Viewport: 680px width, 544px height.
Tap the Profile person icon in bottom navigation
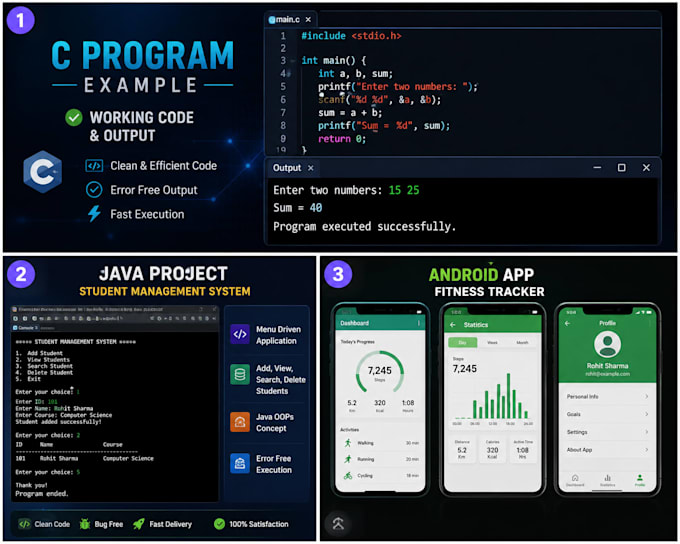pos(640,478)
